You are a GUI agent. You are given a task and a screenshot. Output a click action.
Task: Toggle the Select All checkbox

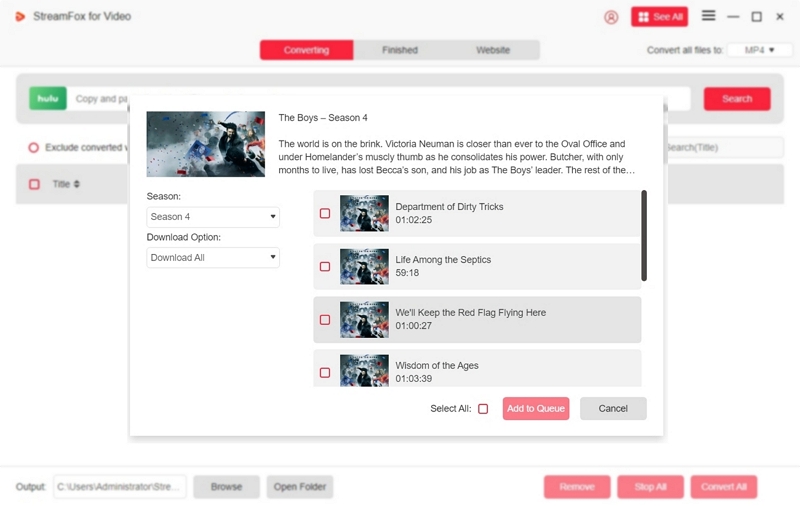pos(483,409)
